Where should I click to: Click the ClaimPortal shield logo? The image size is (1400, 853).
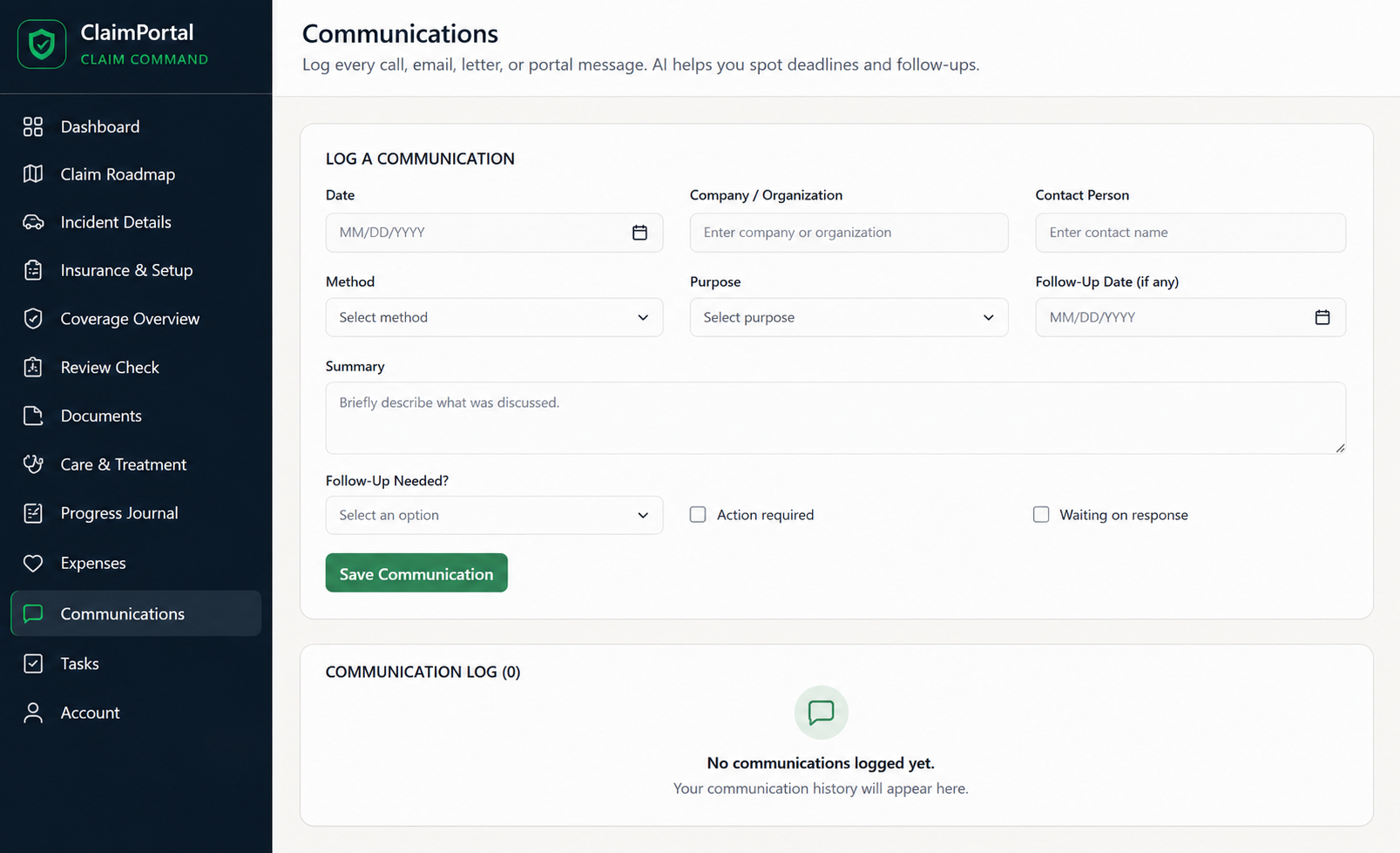(x=42, y=44)
